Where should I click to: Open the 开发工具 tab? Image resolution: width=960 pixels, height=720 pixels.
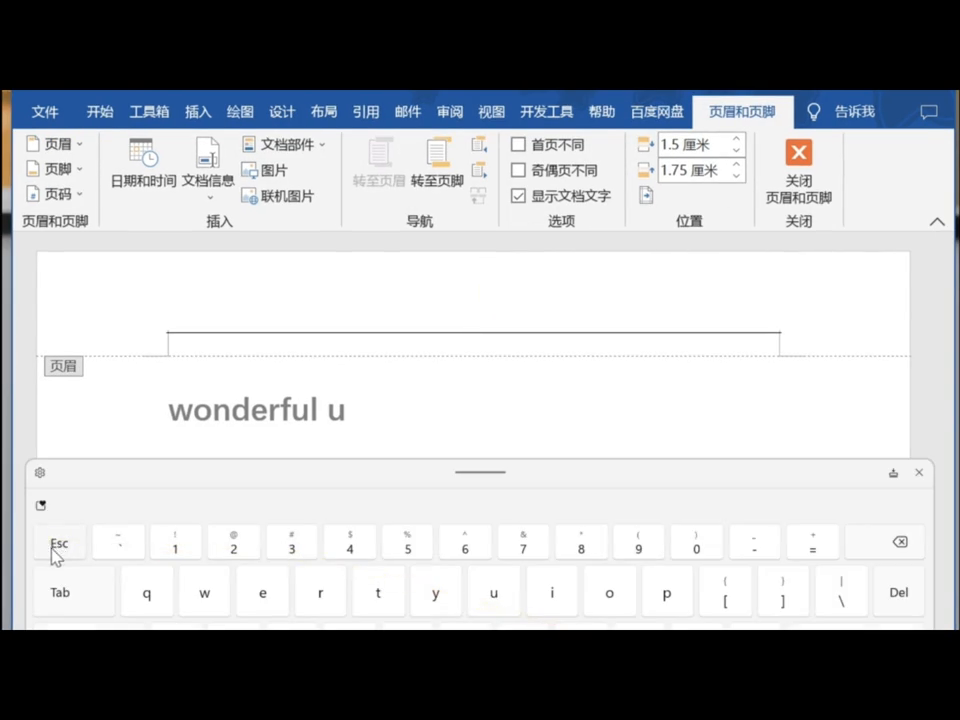click(x=546, y=111)
